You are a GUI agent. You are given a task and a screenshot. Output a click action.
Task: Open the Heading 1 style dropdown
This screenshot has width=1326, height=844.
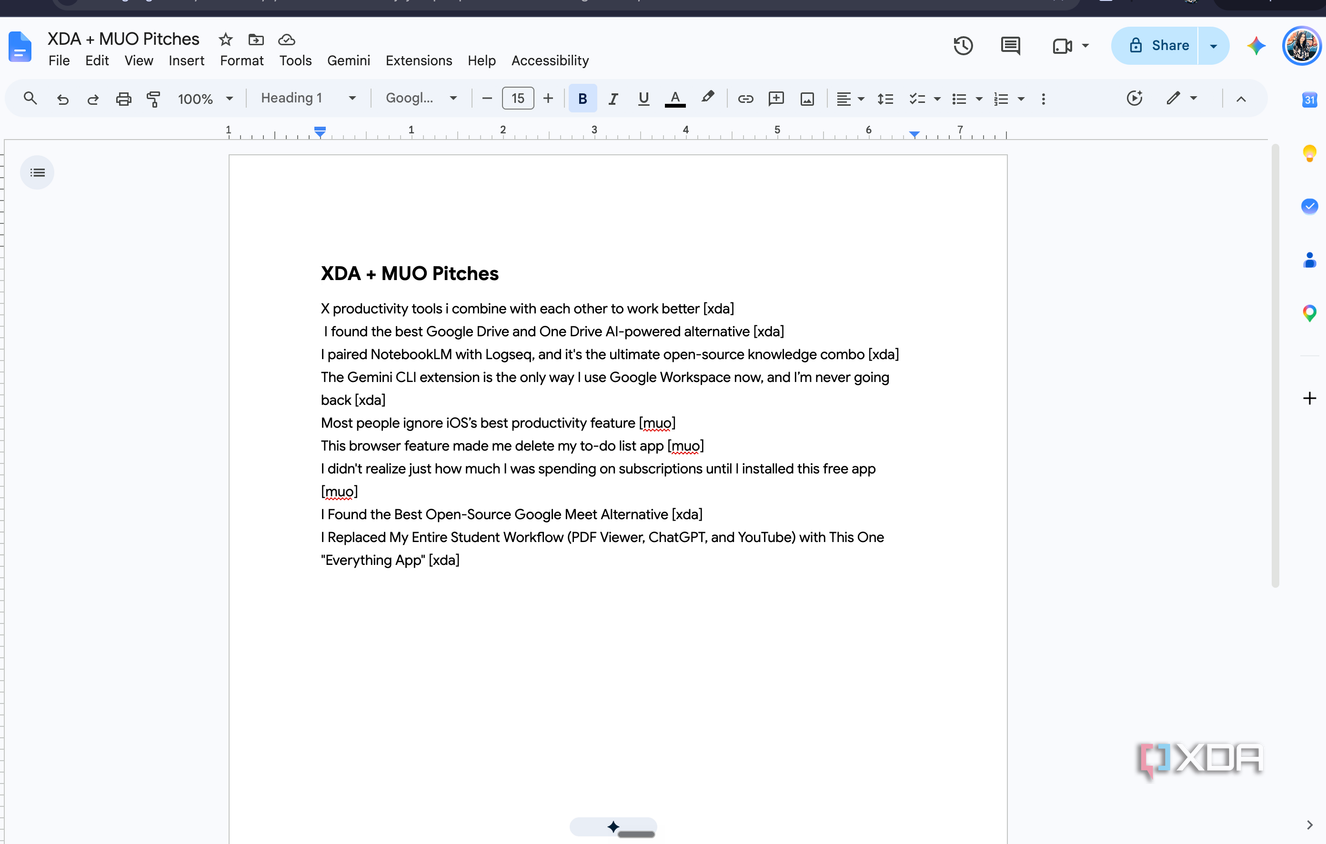308,98
